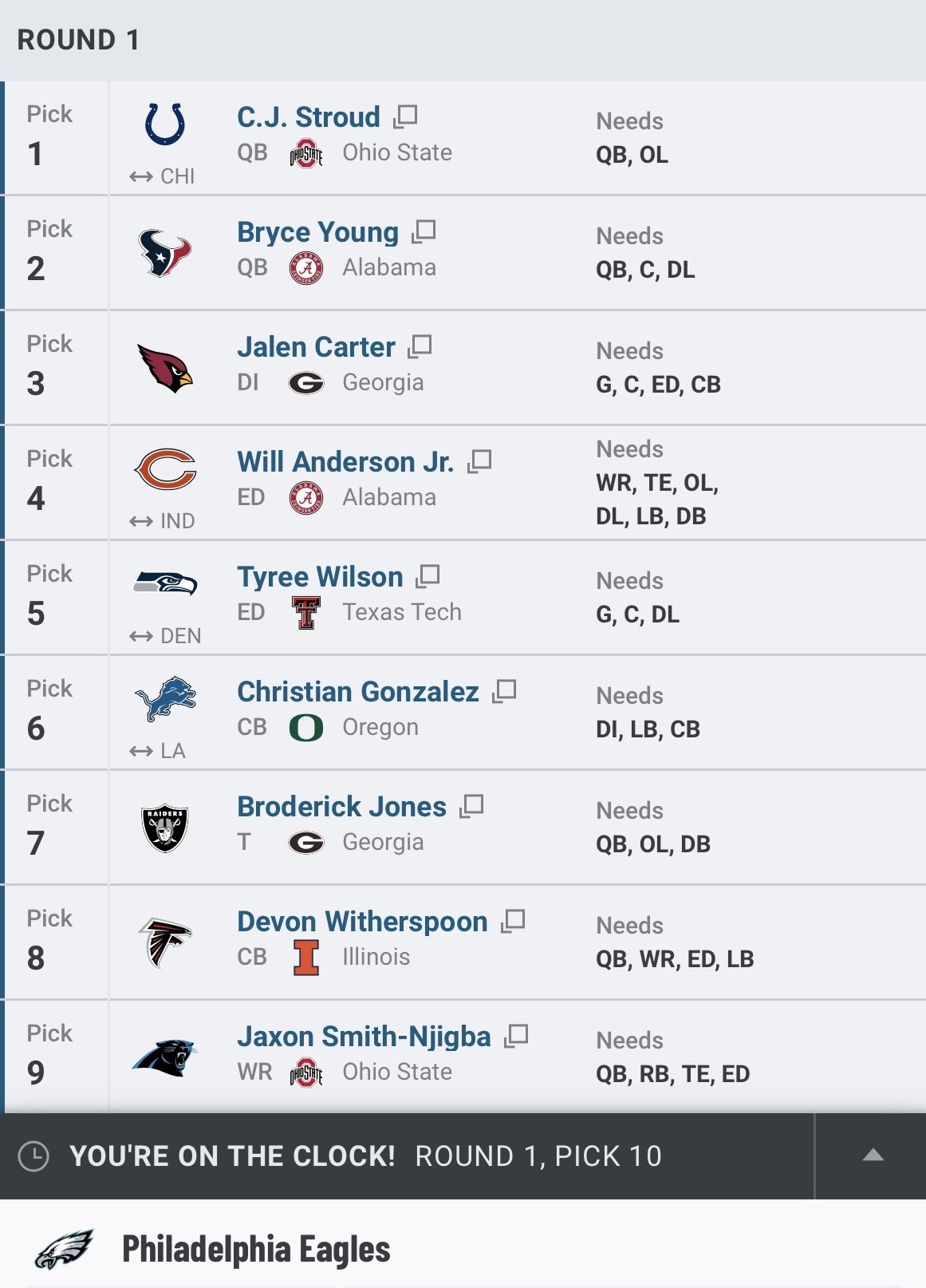Tap the You're On The Clock banner
926x1288 pixels.
pos(365,1156)
